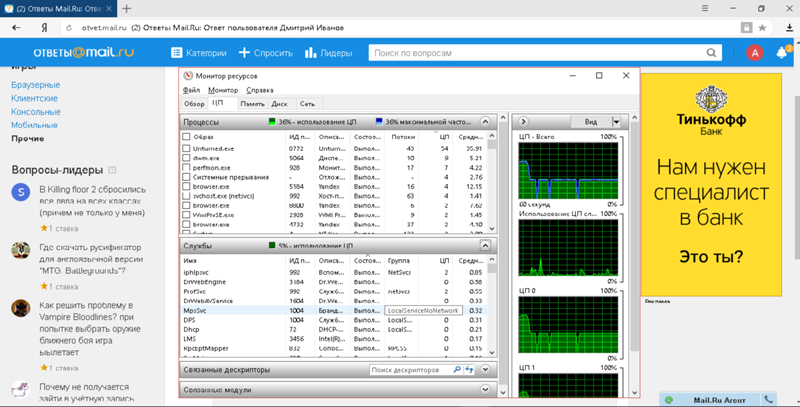Open the notifications bell
The image size is (800, 407).
[782, 53]
